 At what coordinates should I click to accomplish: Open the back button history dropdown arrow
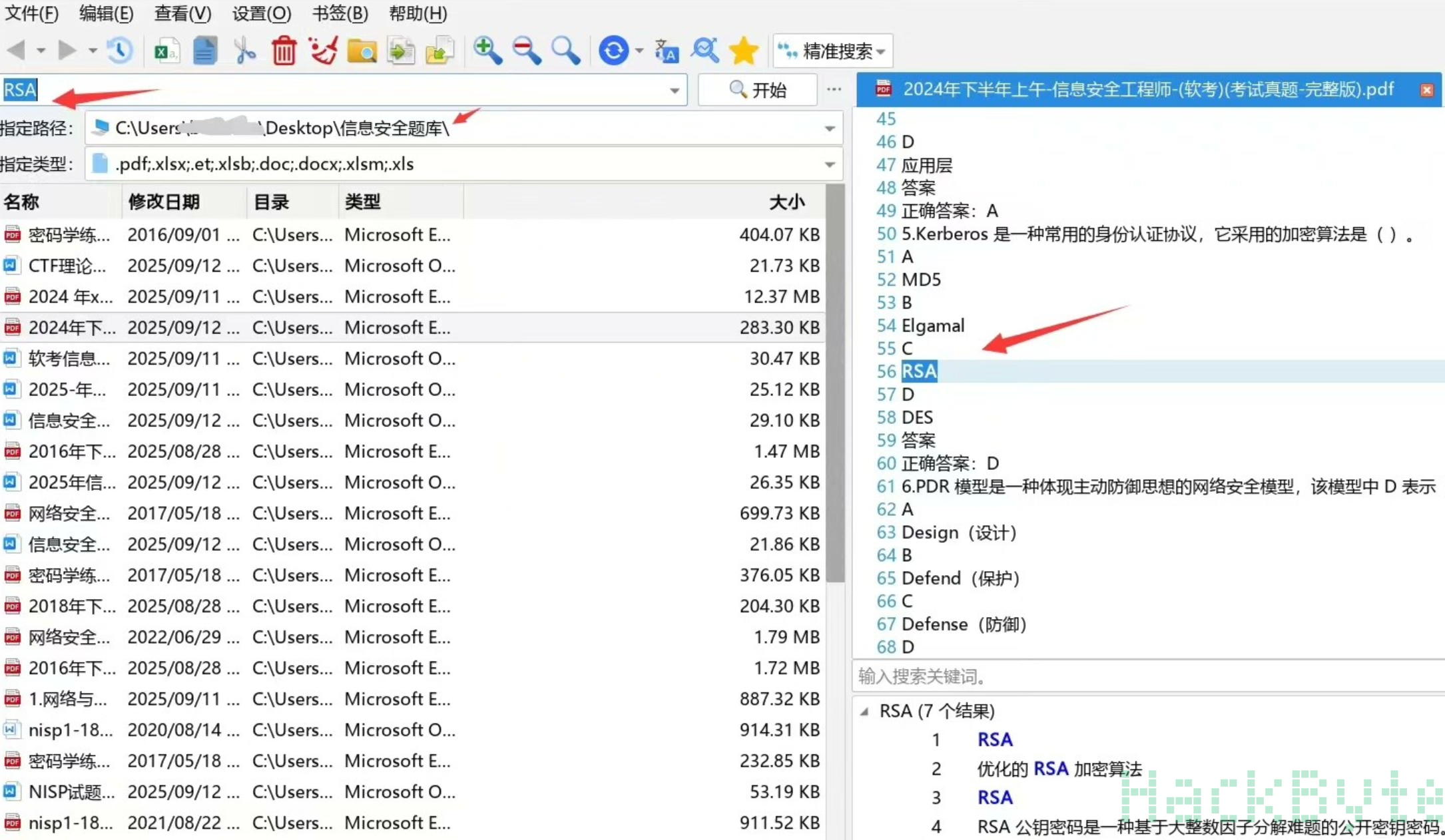[x=41, y=51]
